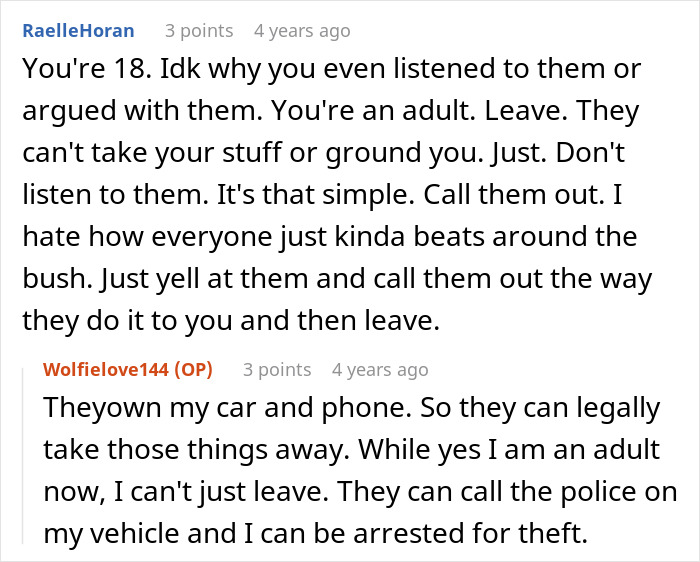
Task: Click the word "Idk" in RaelleHoran's comment
Action: pos(185,72)
